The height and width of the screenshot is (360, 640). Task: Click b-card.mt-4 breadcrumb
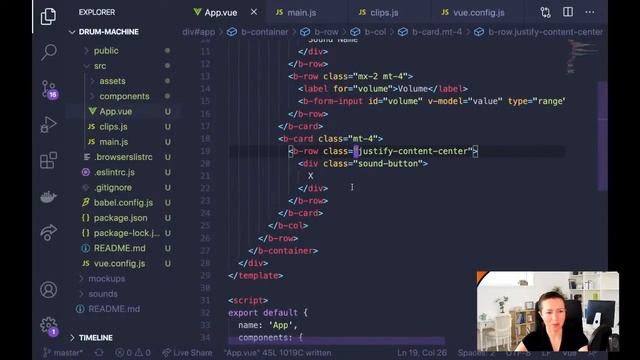(437, 32)
